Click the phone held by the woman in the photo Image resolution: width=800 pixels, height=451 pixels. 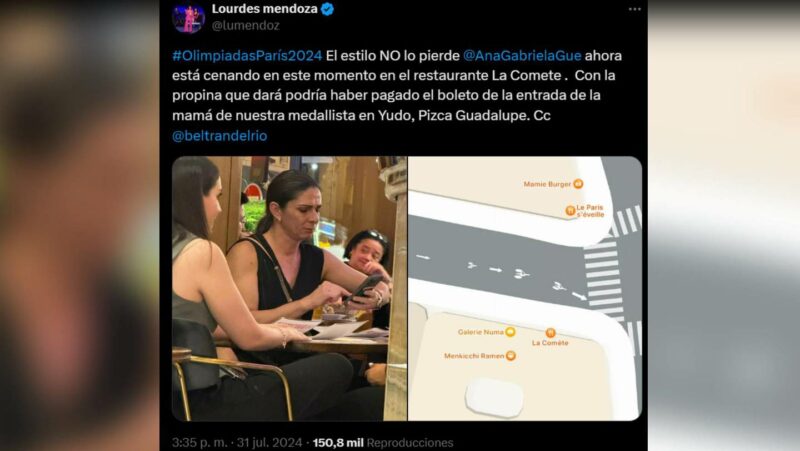365,287
